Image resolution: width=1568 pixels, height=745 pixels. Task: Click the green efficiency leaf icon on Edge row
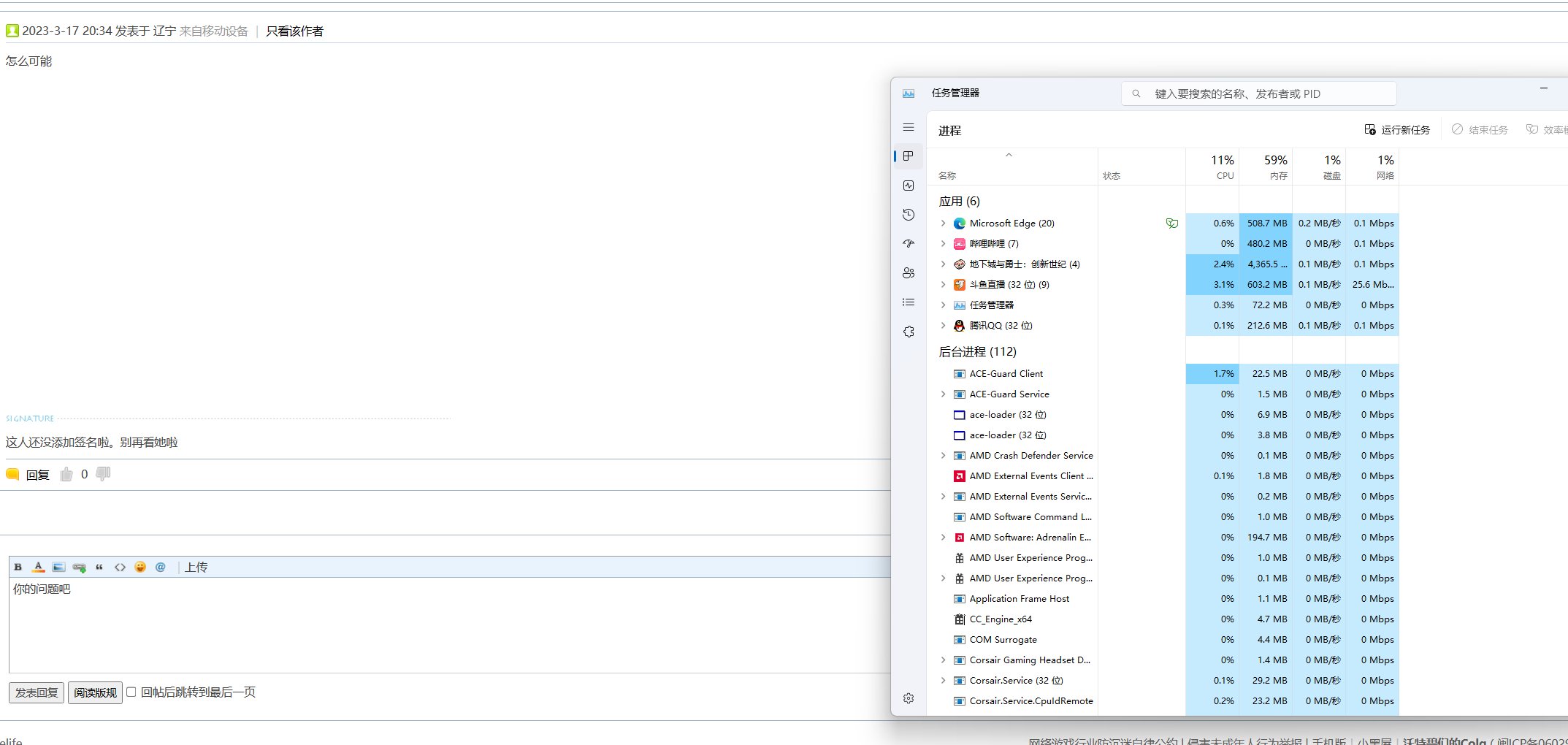click(1172, 223)
